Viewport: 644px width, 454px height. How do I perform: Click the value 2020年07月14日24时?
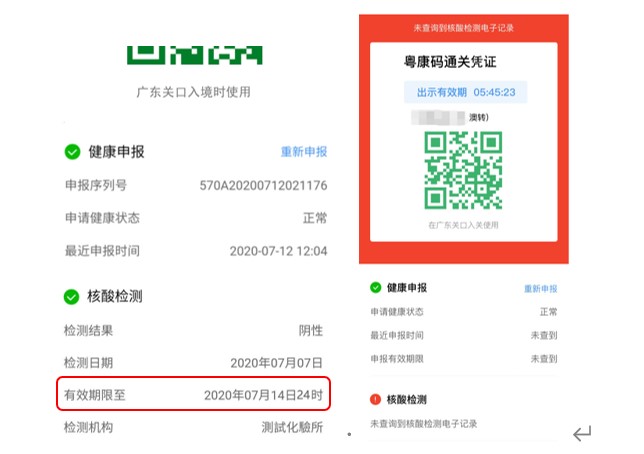click(263, 395)
